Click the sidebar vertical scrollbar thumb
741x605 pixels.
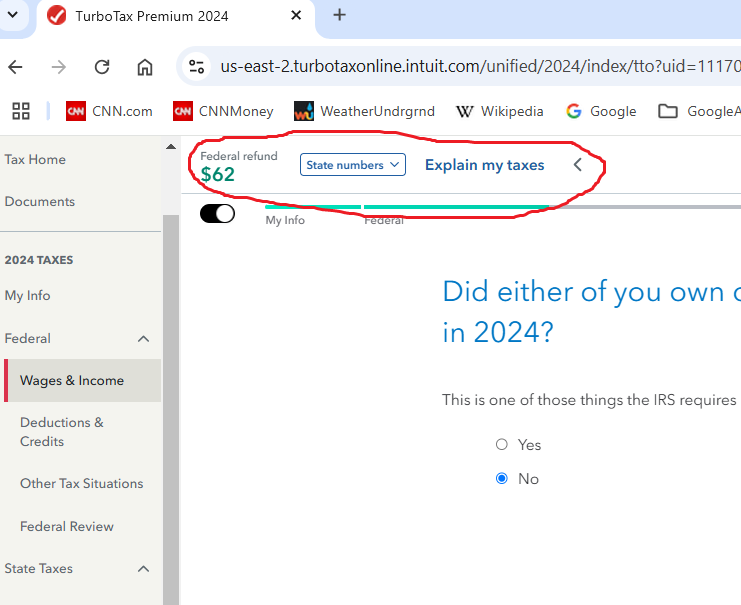tap(171, 409)
